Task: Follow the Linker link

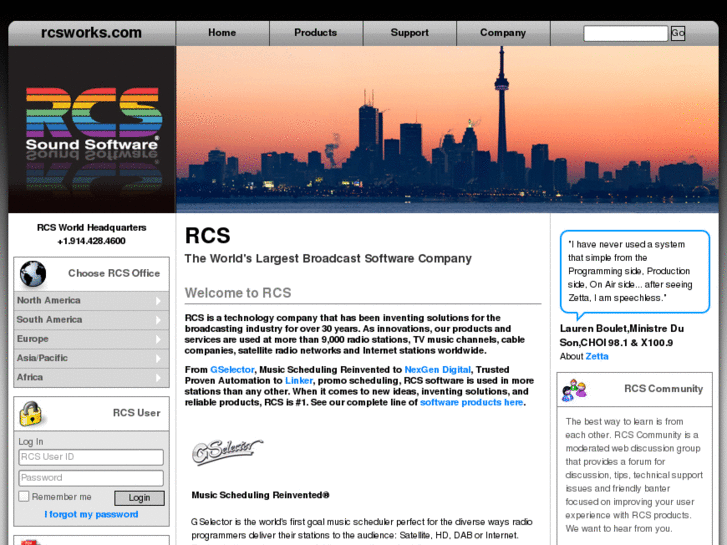Action: tap(299, 380)
